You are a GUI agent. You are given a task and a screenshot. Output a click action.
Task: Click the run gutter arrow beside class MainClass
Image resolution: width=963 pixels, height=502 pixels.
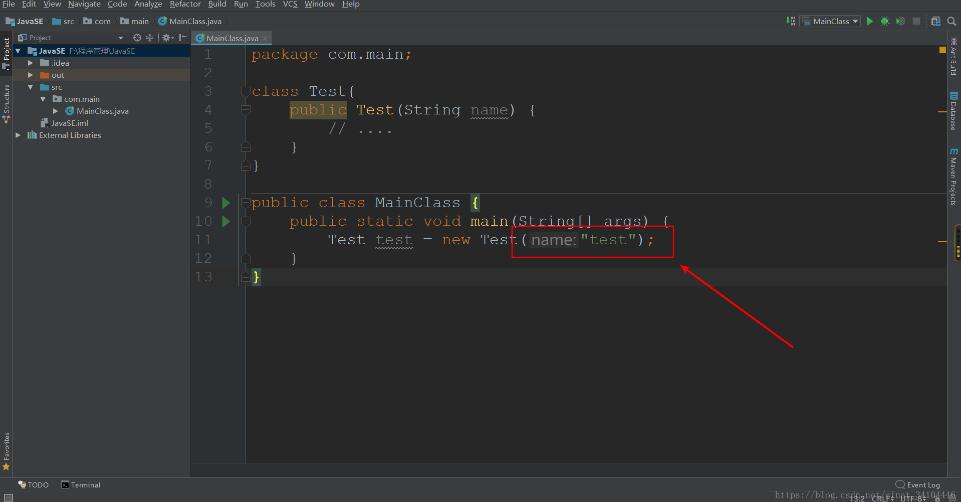pos(226,203)
